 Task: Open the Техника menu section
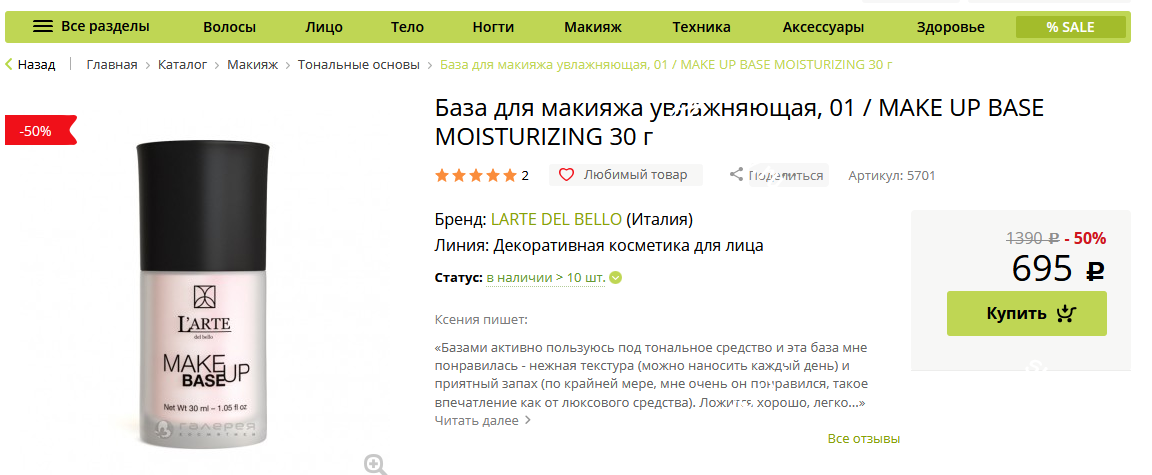(x=701, y=28)
